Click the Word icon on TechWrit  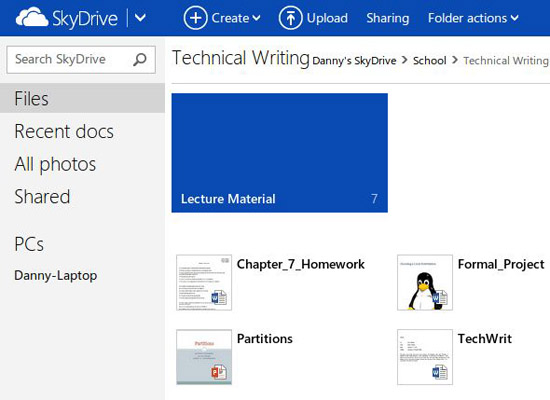click(440, 372)
